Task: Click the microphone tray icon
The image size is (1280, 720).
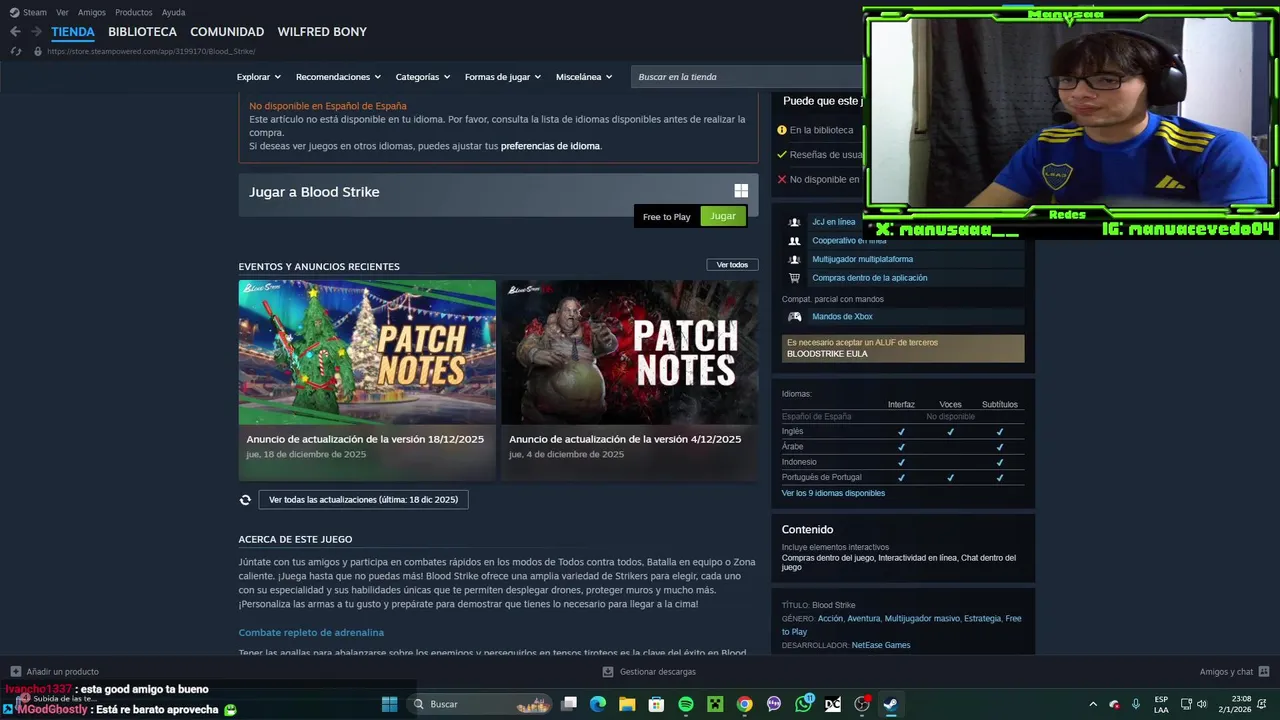Action: click(1135, 704)
